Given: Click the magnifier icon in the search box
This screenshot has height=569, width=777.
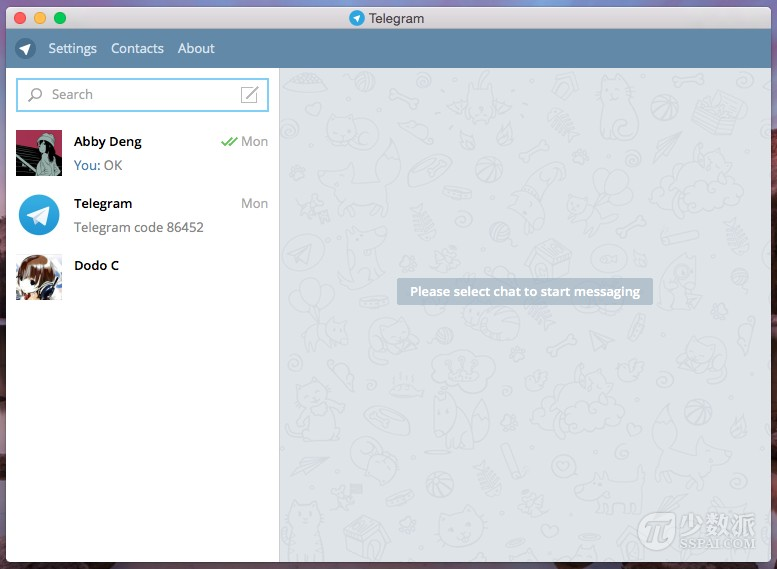Looking at the screenshot, I should pos(36,95).
